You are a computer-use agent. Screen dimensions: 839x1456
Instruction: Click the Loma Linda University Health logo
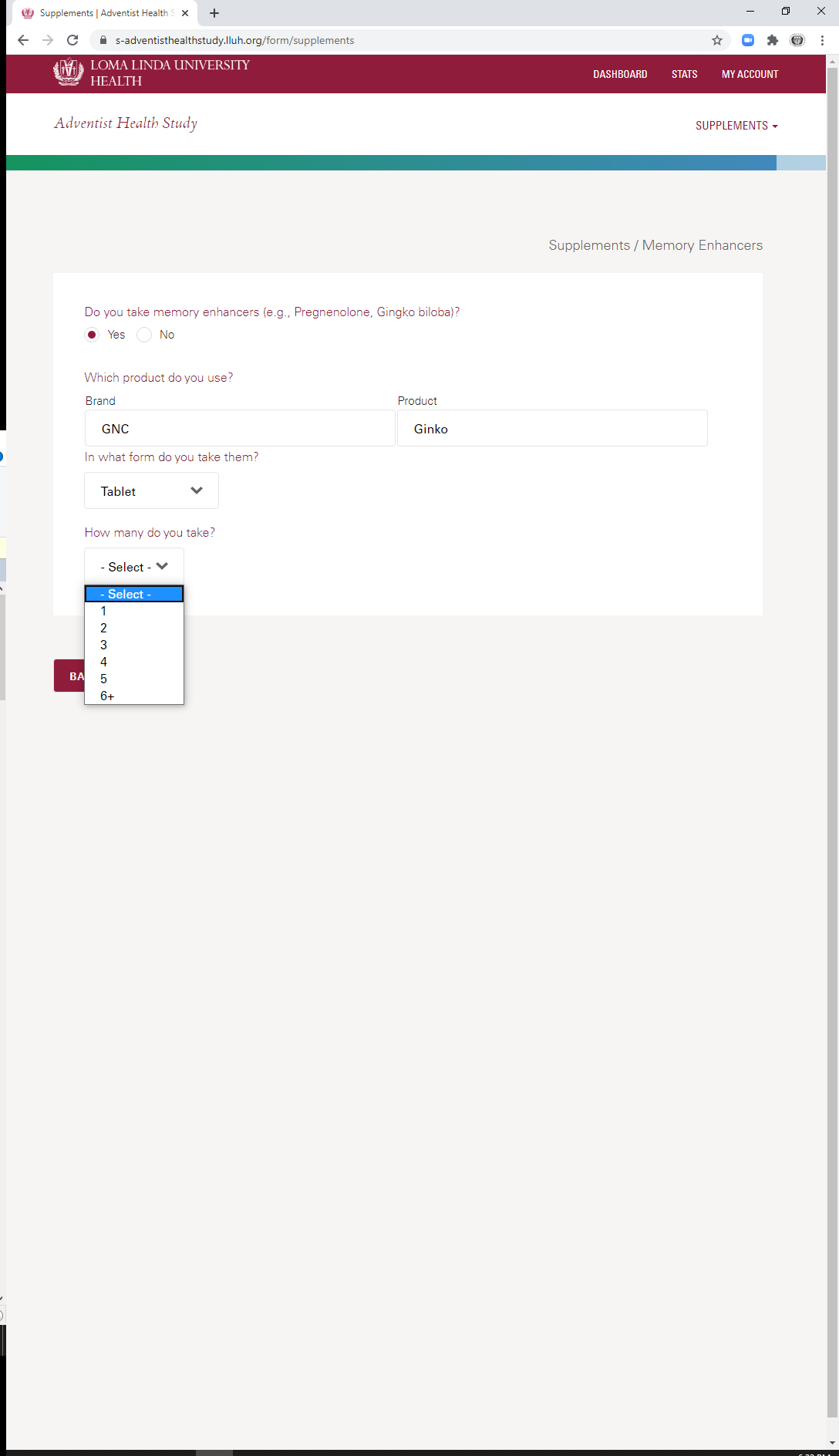[x=151, y=73]
